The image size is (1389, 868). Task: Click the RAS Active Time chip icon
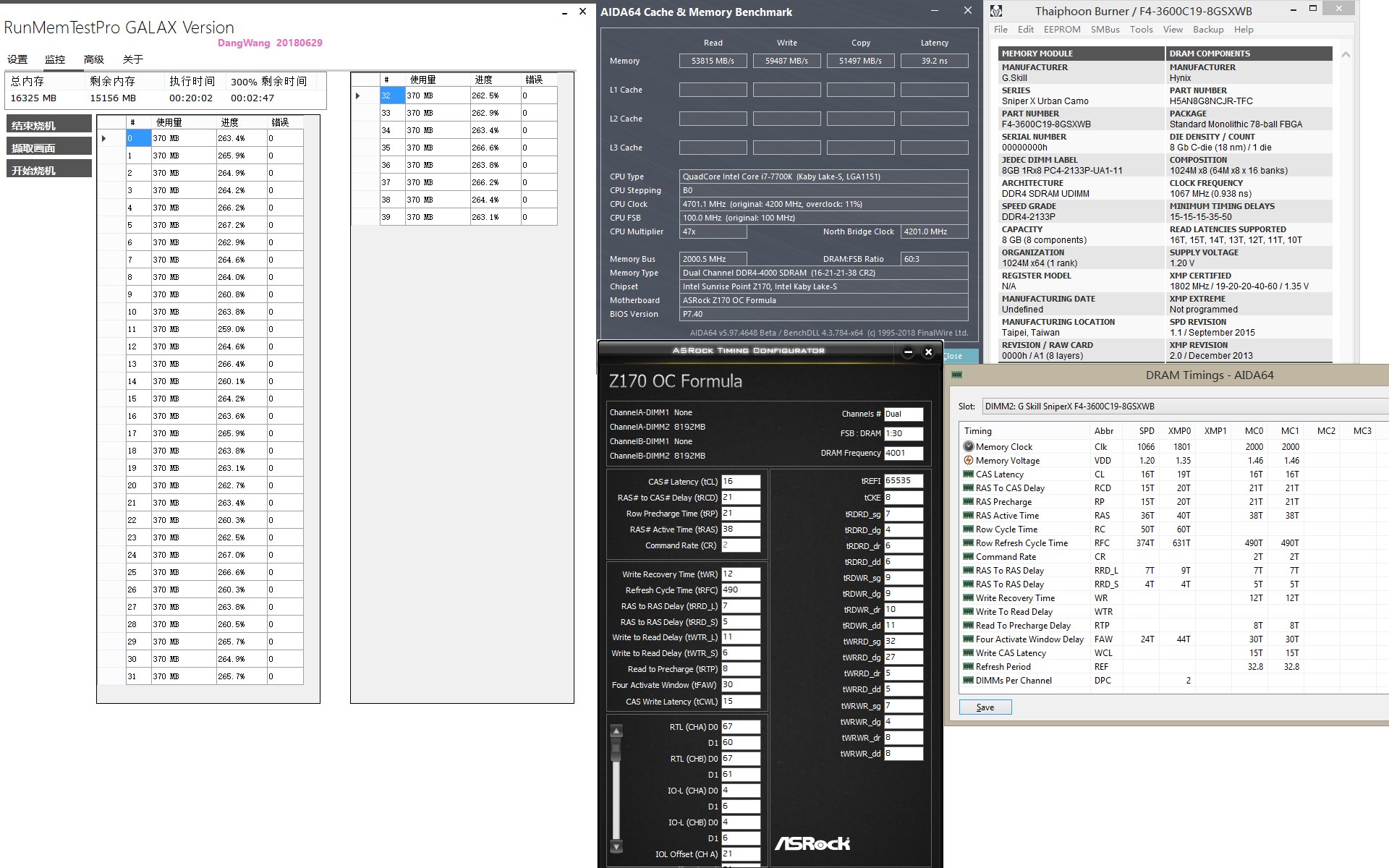(968, 515)
